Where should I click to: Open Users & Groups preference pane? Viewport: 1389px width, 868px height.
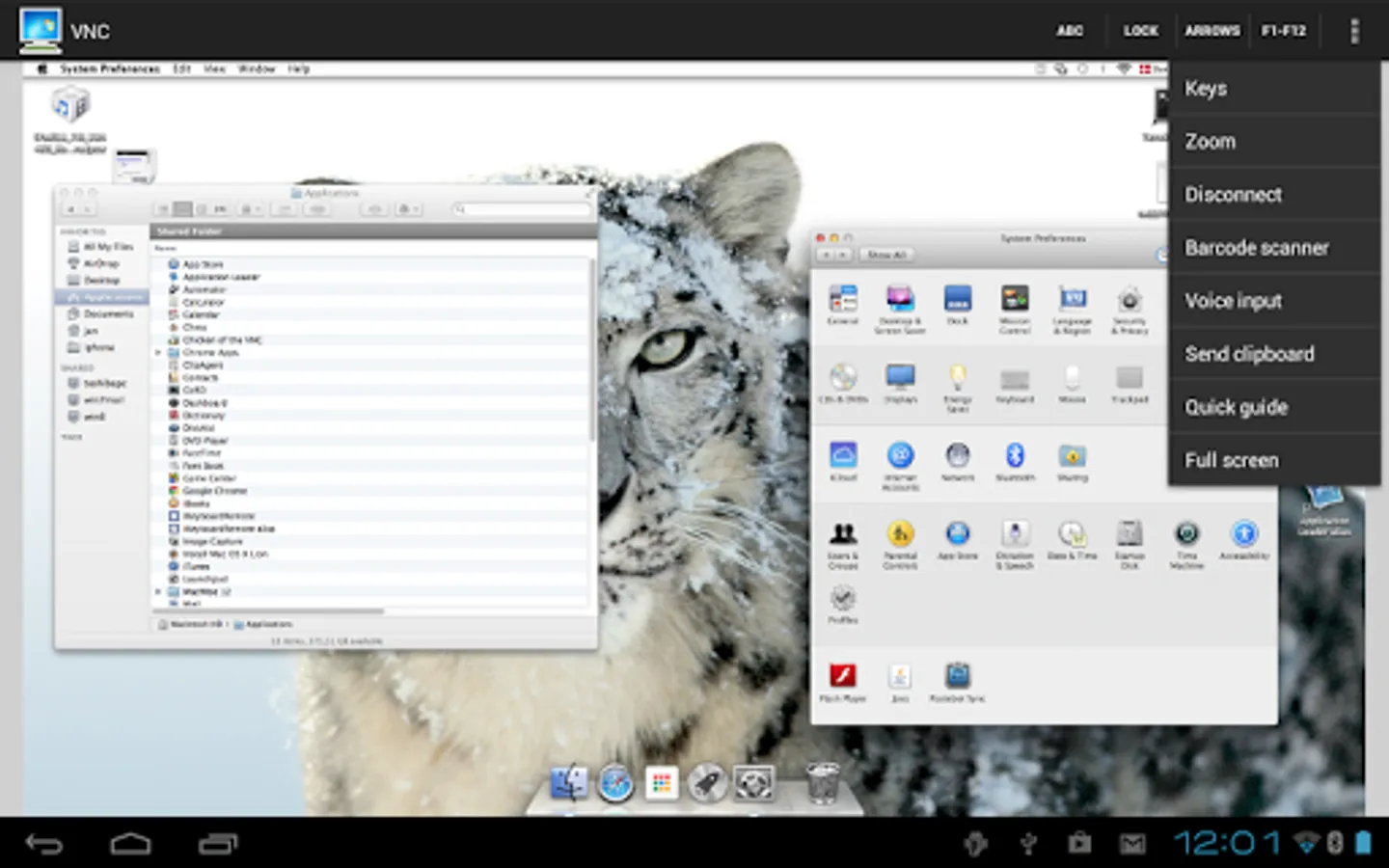(x=843, y=534)
